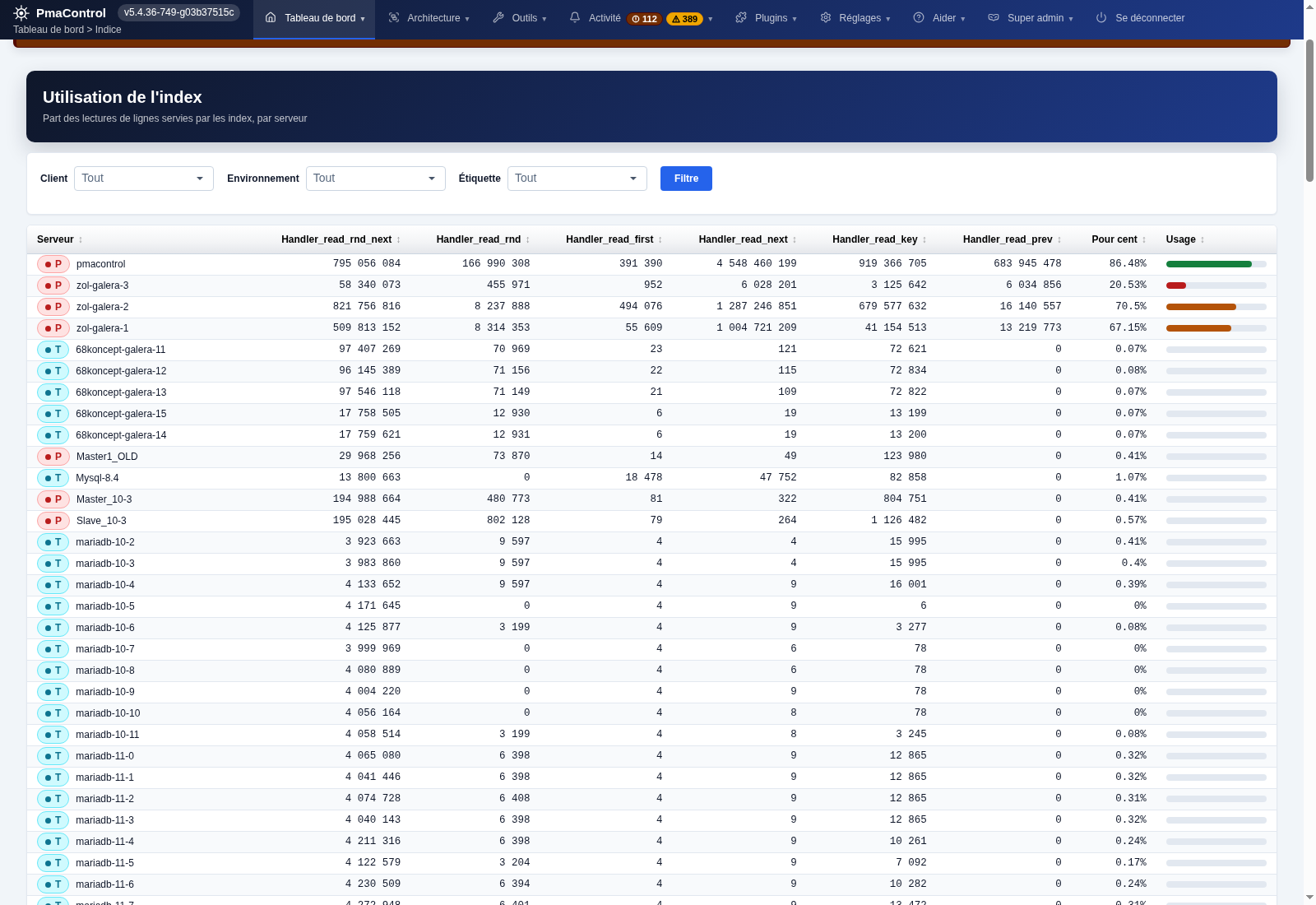The image size is (1316, 905).
Task: Click the bell icon for Activité
Action: coord(575,17)
